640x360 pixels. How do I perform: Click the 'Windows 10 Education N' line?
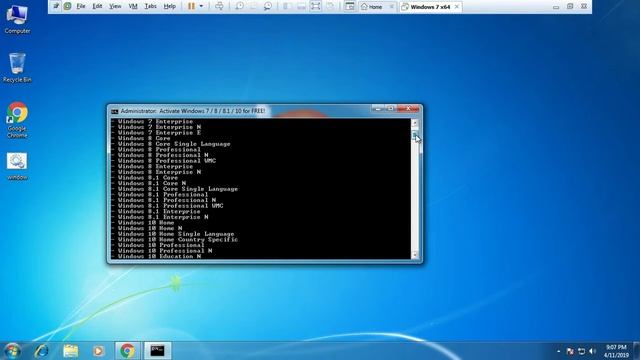coord(159,256)
